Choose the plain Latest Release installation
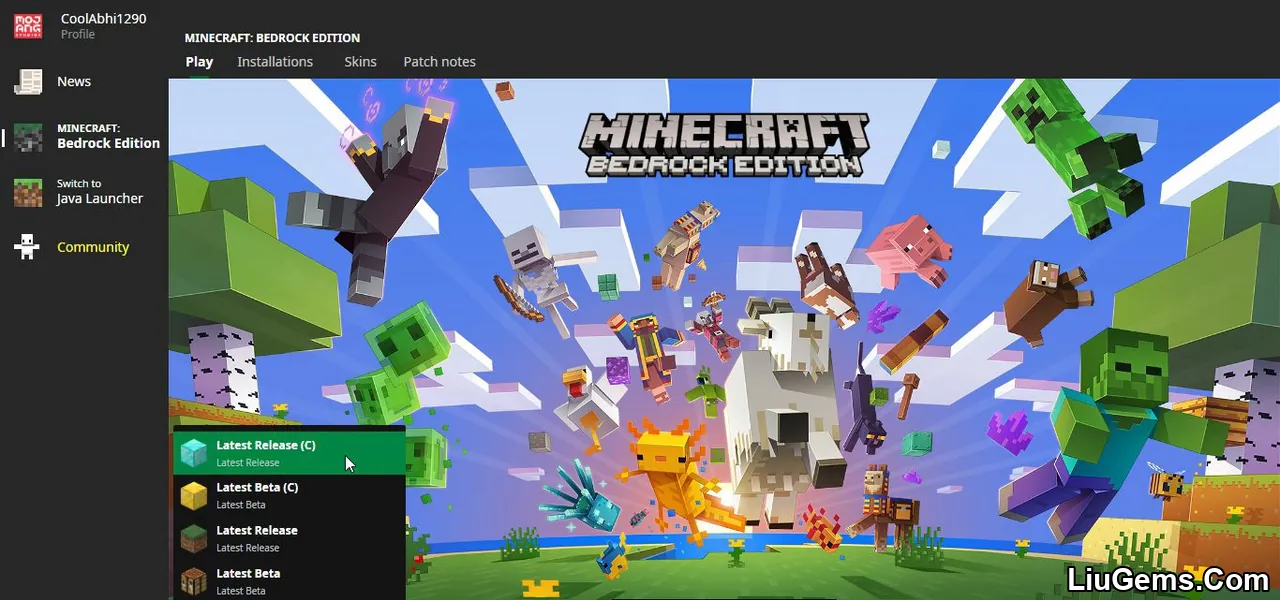 point(289,539)
